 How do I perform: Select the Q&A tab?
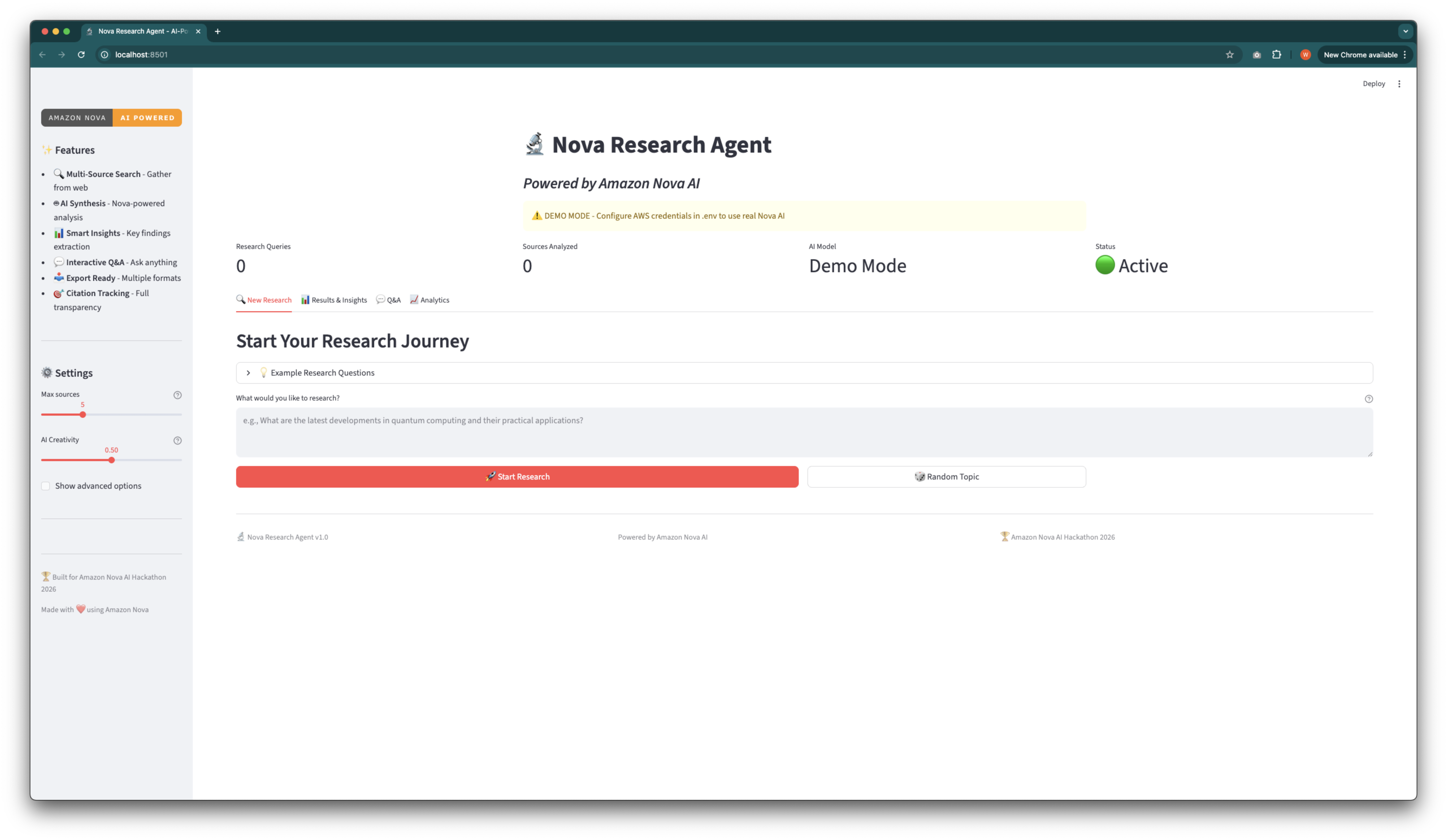[x=388, y=300]
